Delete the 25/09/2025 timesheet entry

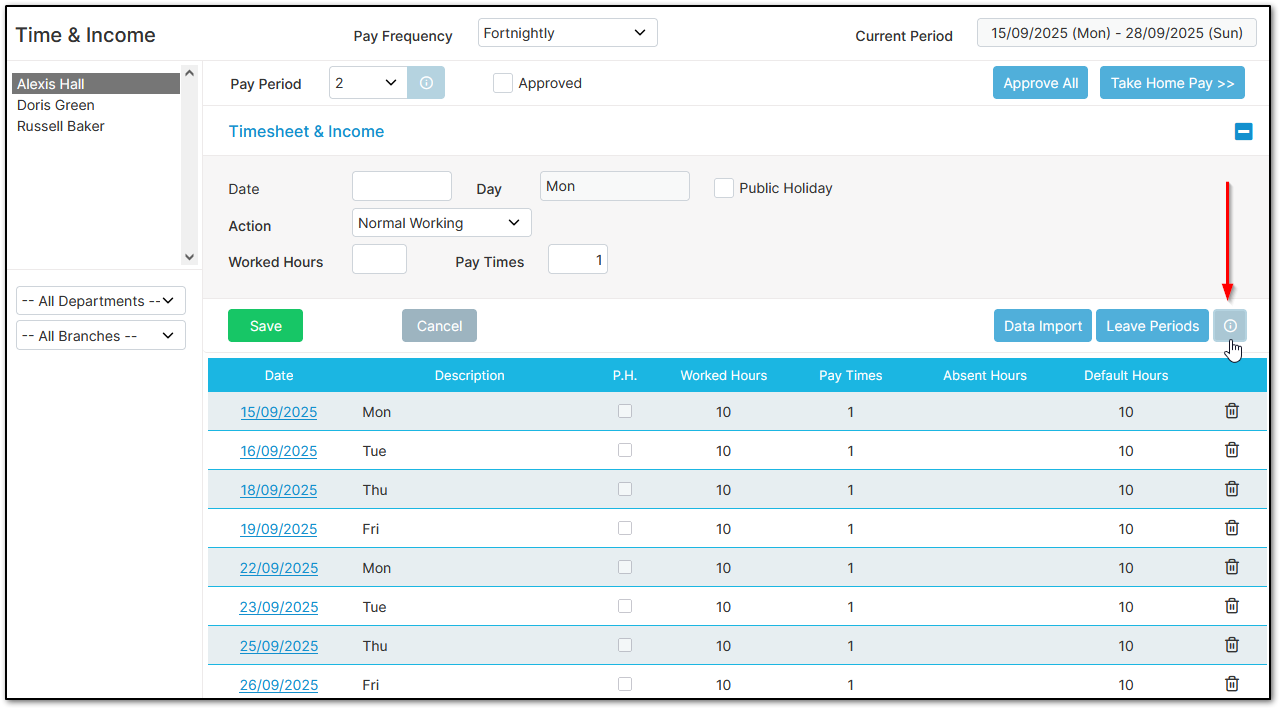pyautogui.click(x=1232, y=645)
